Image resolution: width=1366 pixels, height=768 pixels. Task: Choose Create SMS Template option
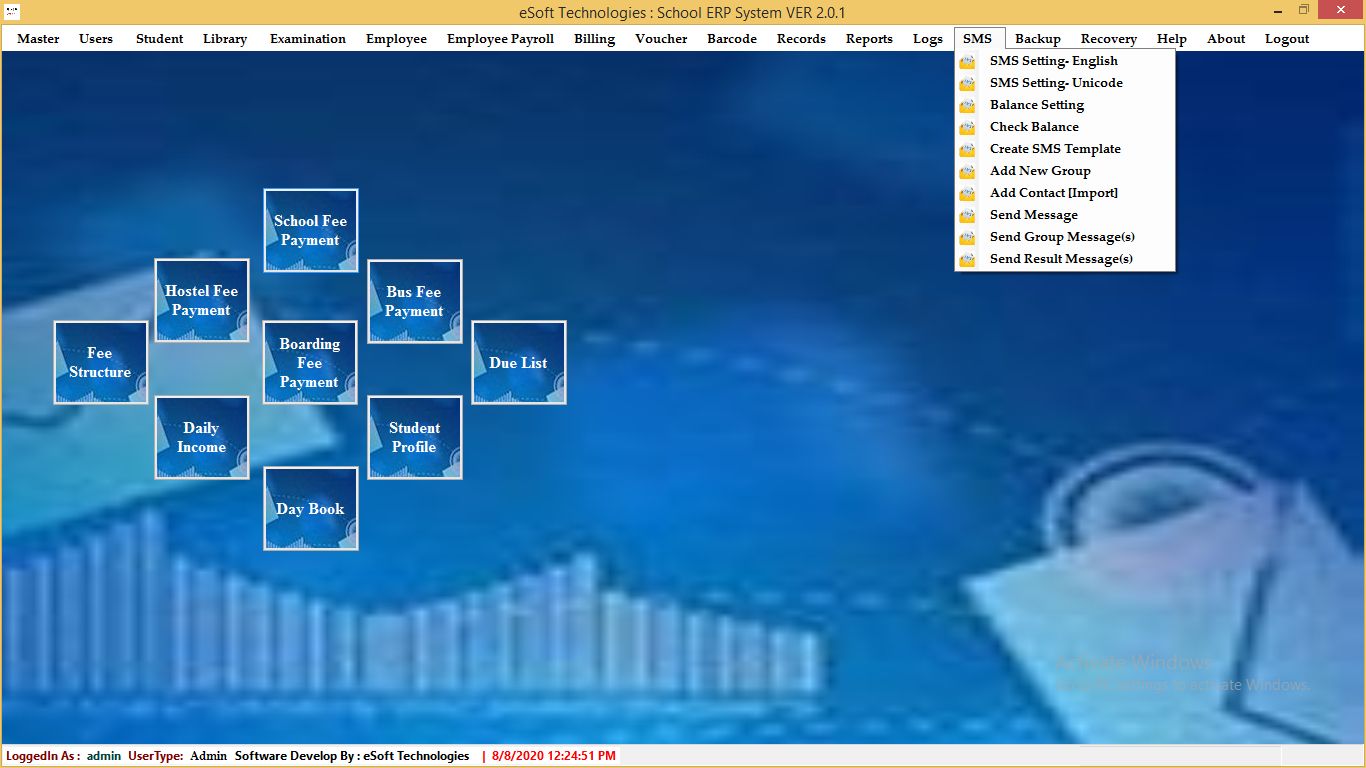coord(1065,149)
